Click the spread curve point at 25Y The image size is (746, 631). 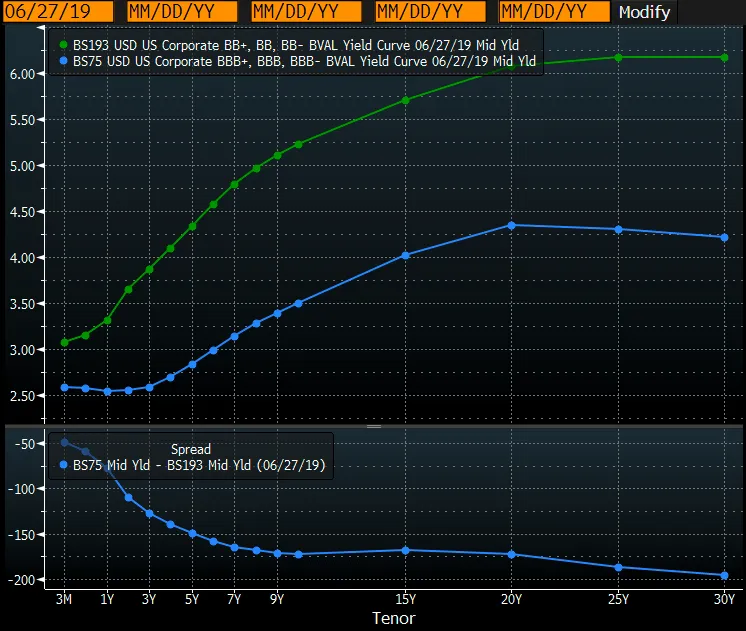point(619,567)
